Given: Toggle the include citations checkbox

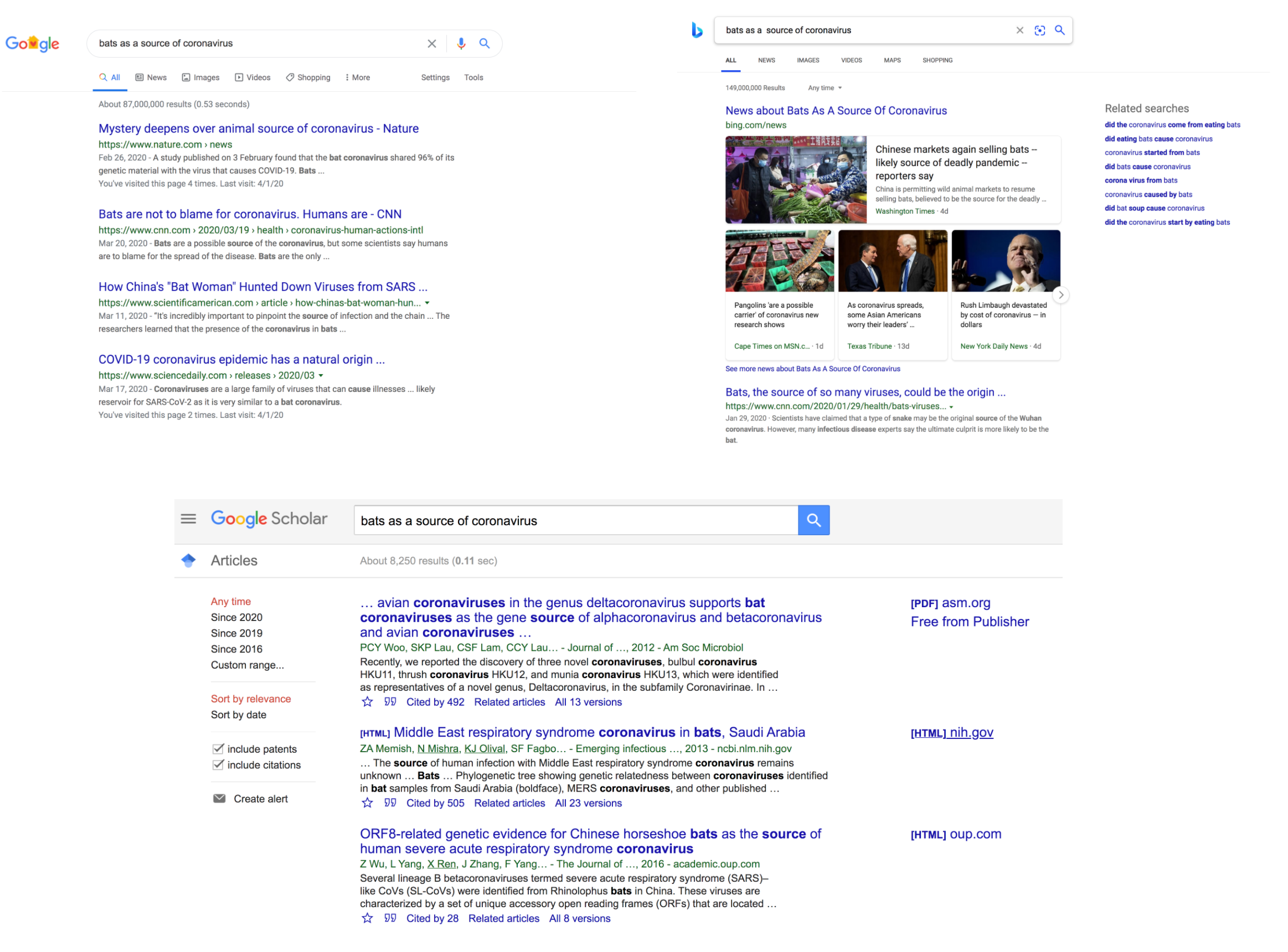Looking at the screenshot, I should click(218, 765).
